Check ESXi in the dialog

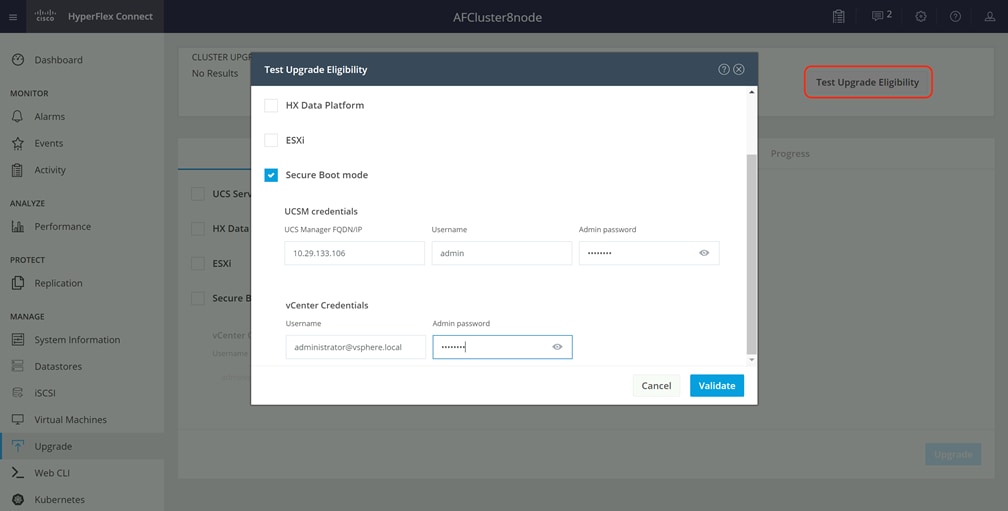coord(271,140)
